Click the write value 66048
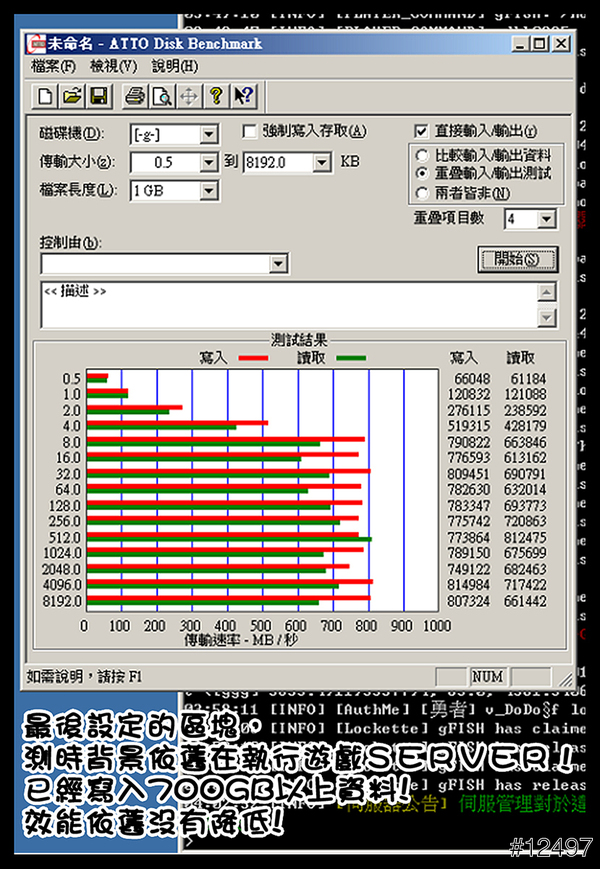The width and height of the screenshot is (600, 869). (473, 379)
